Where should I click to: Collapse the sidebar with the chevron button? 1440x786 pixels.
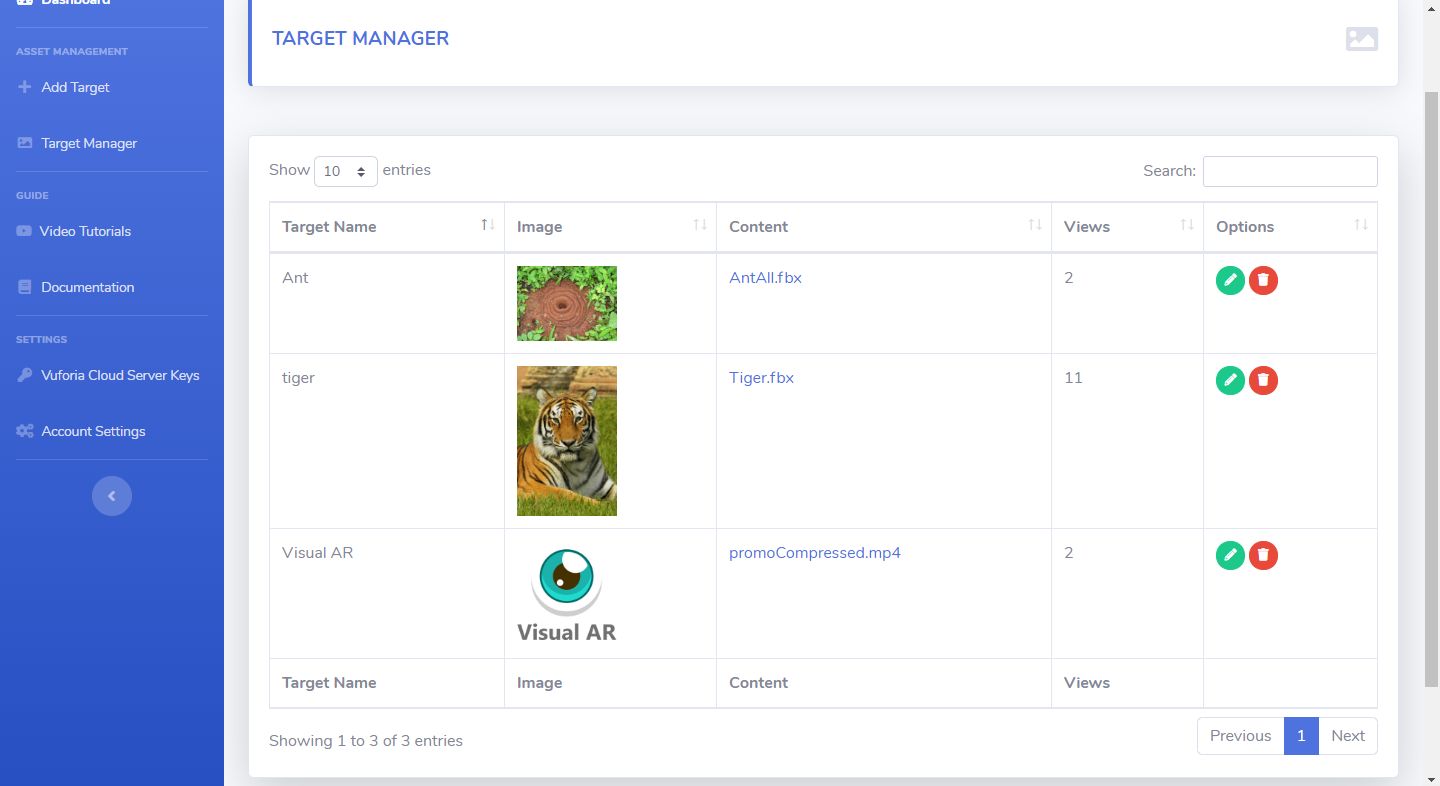112,496
